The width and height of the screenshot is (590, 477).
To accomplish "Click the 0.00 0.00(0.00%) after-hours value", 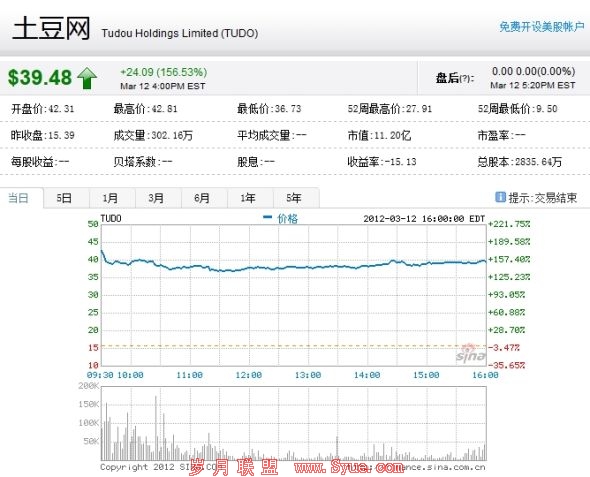I will (x=534, y=71).
